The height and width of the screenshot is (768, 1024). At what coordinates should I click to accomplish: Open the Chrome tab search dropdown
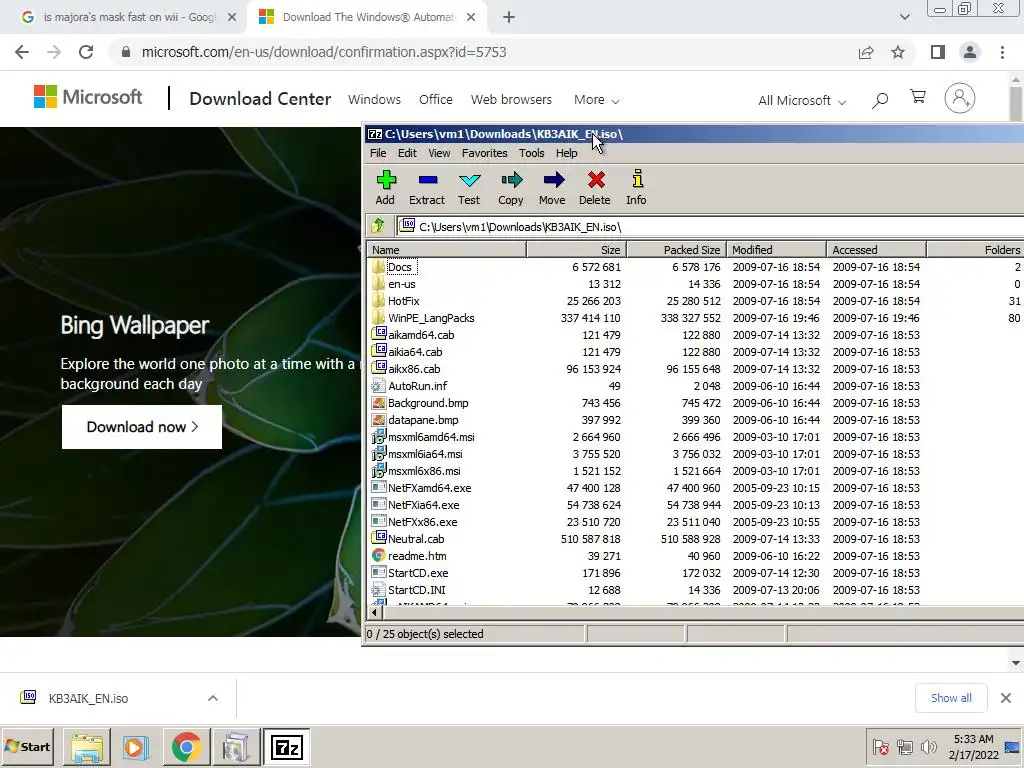904,18
